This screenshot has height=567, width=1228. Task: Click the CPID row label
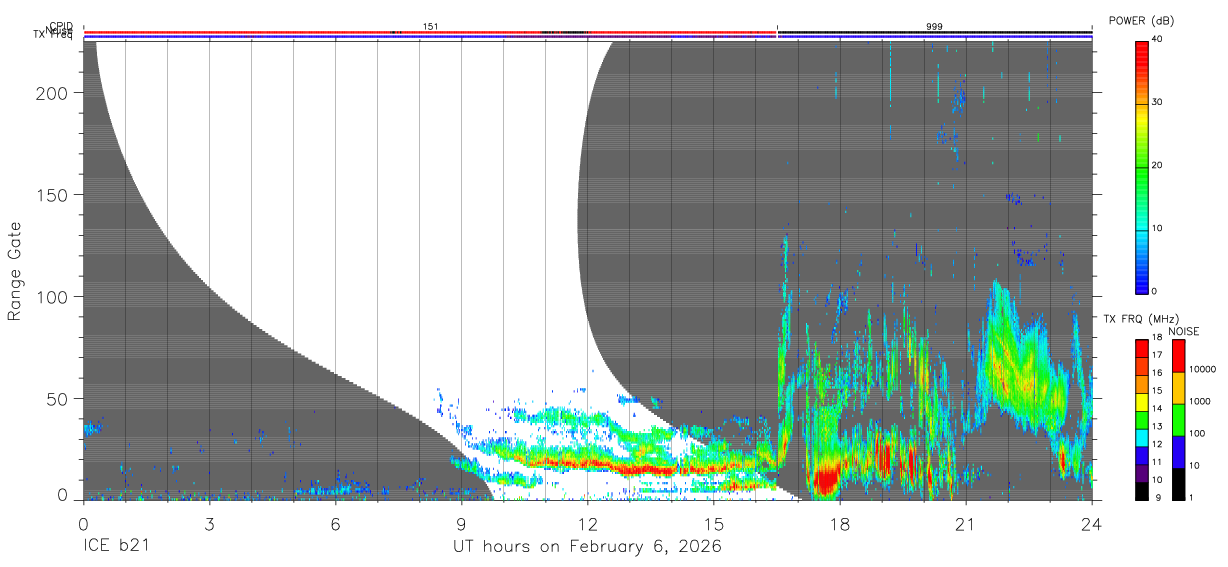[60, 27]
